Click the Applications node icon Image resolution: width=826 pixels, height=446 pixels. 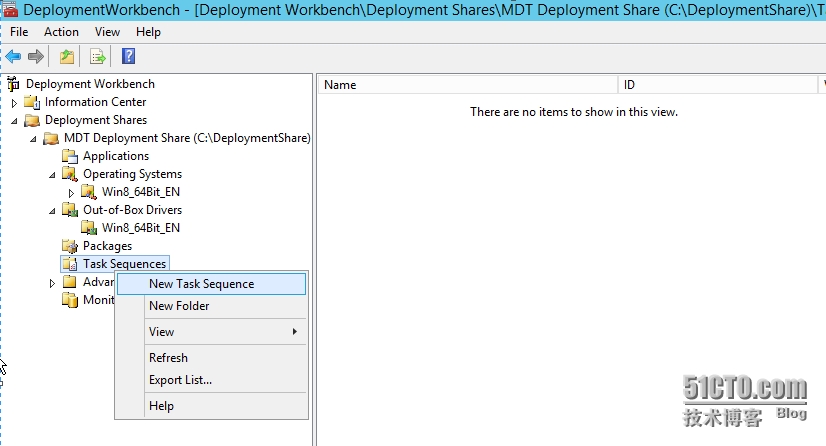point(70,156)
